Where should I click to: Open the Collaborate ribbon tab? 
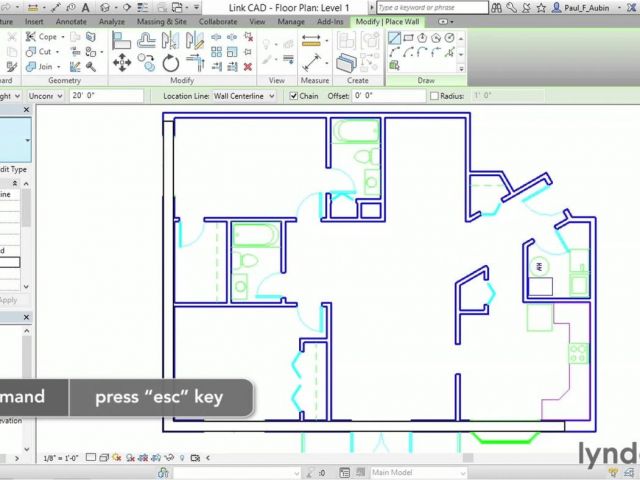click(218, 20)
